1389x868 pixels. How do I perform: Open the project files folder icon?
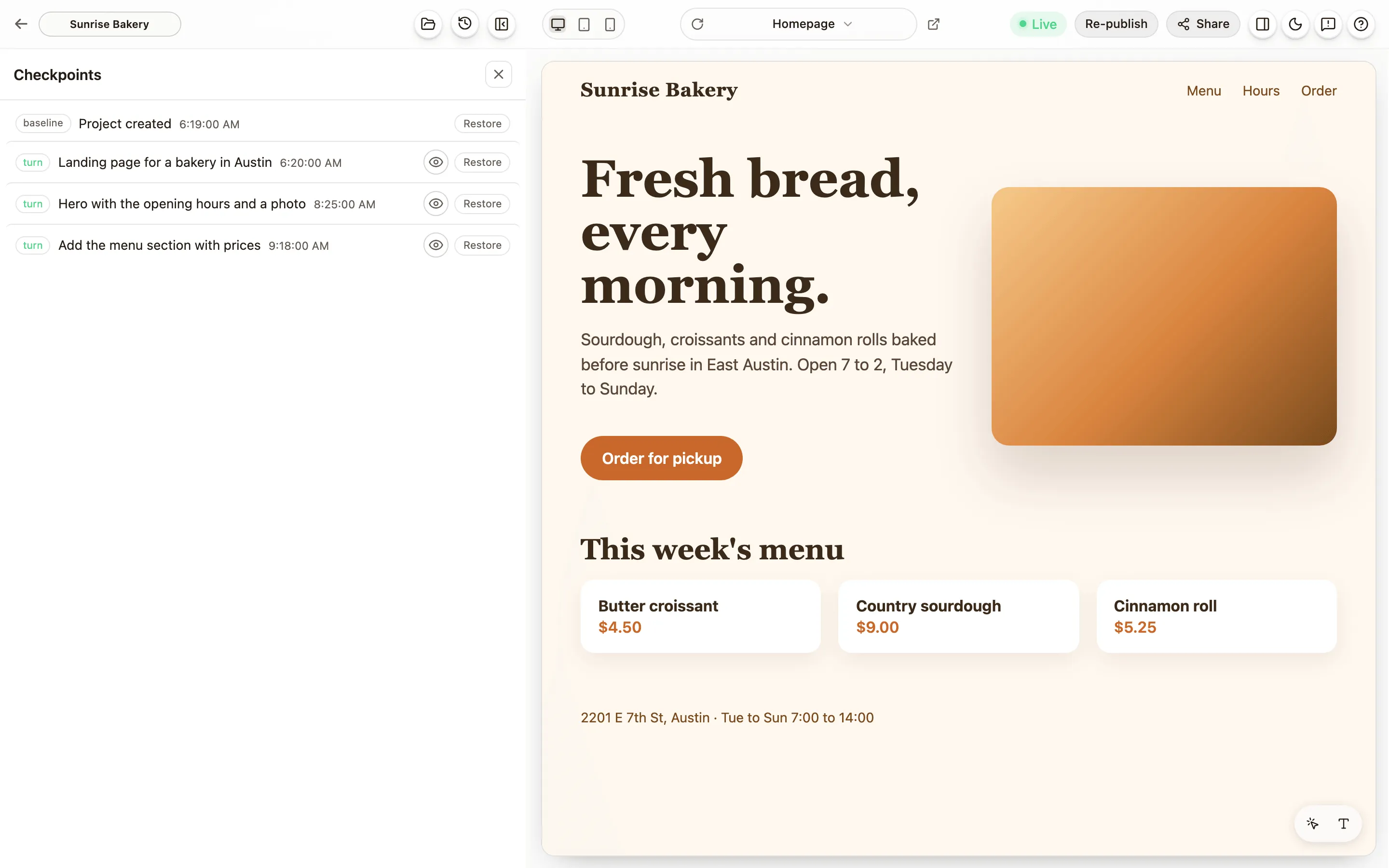click(x=428, y=24)
